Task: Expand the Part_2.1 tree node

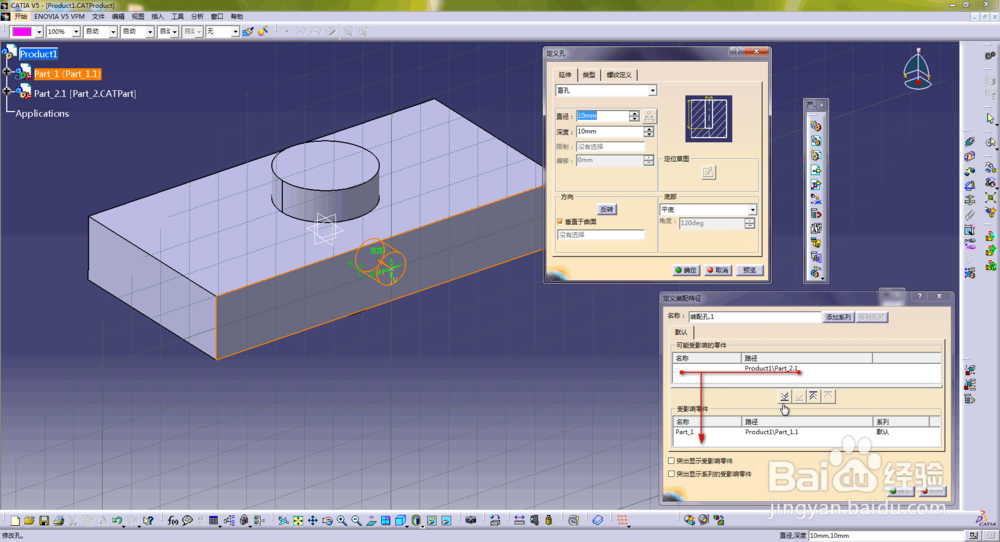Action: [7, 91]
